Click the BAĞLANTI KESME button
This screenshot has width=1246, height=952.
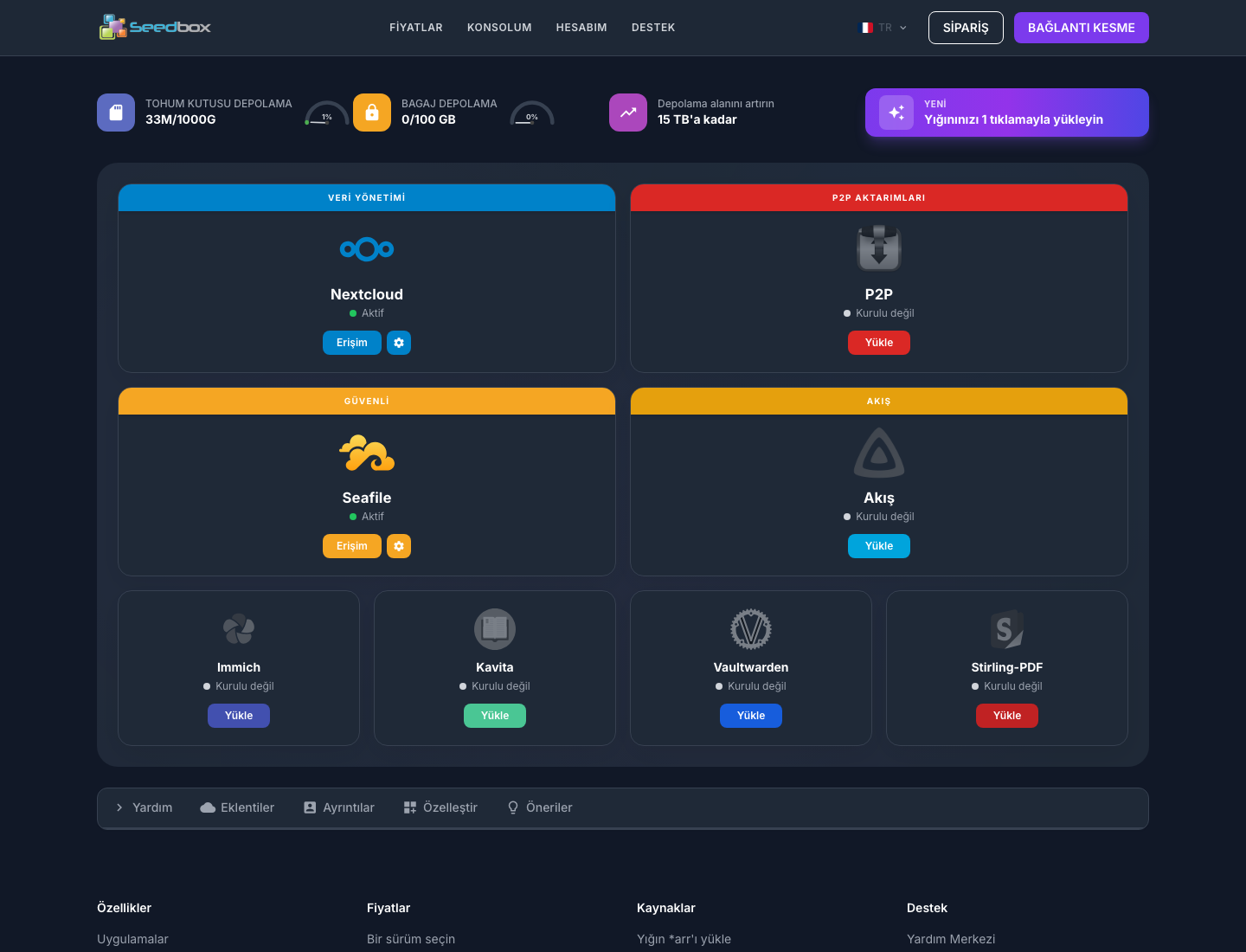point(1082,28)
